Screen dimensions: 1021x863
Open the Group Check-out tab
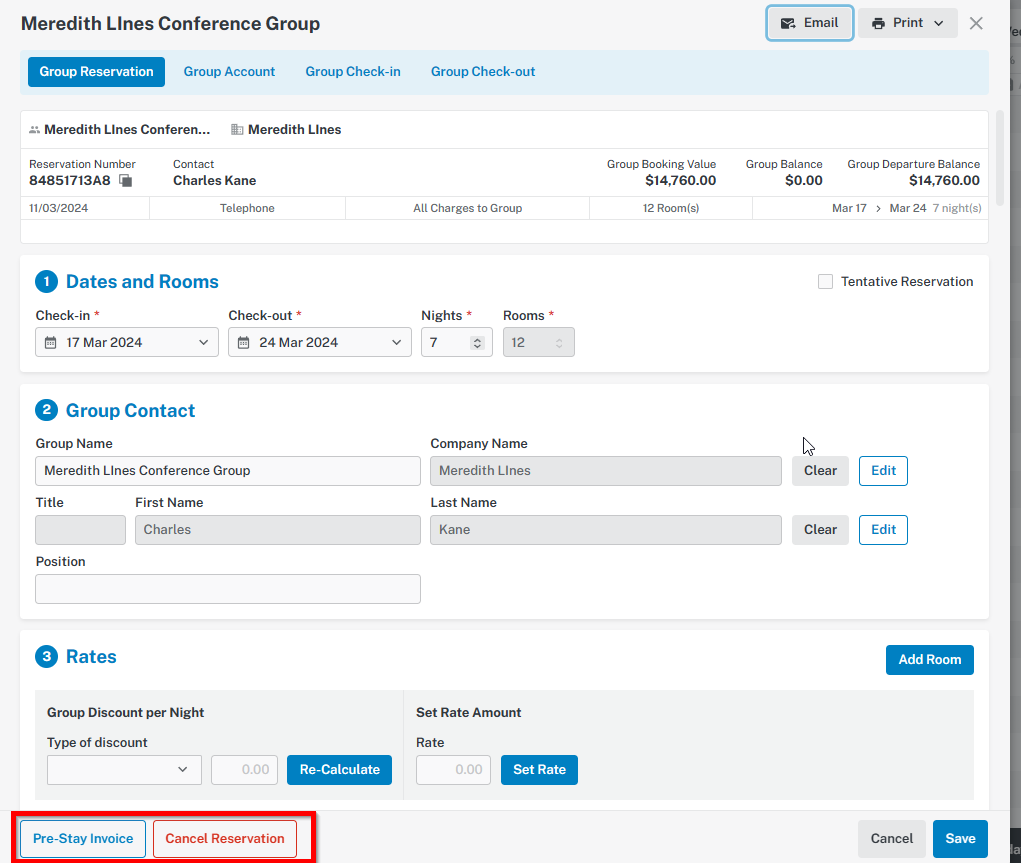(483, 72)
